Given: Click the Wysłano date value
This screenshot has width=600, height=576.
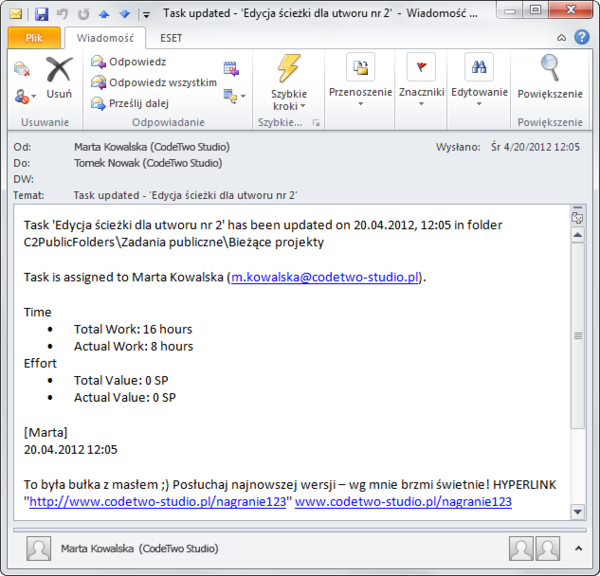Looking at the screenshot, I should [x=535, y=147].
